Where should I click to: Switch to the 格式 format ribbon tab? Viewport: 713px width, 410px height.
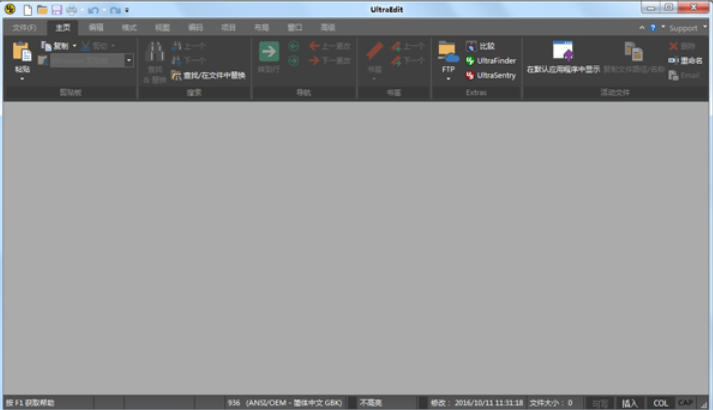(x=129, y=28)
